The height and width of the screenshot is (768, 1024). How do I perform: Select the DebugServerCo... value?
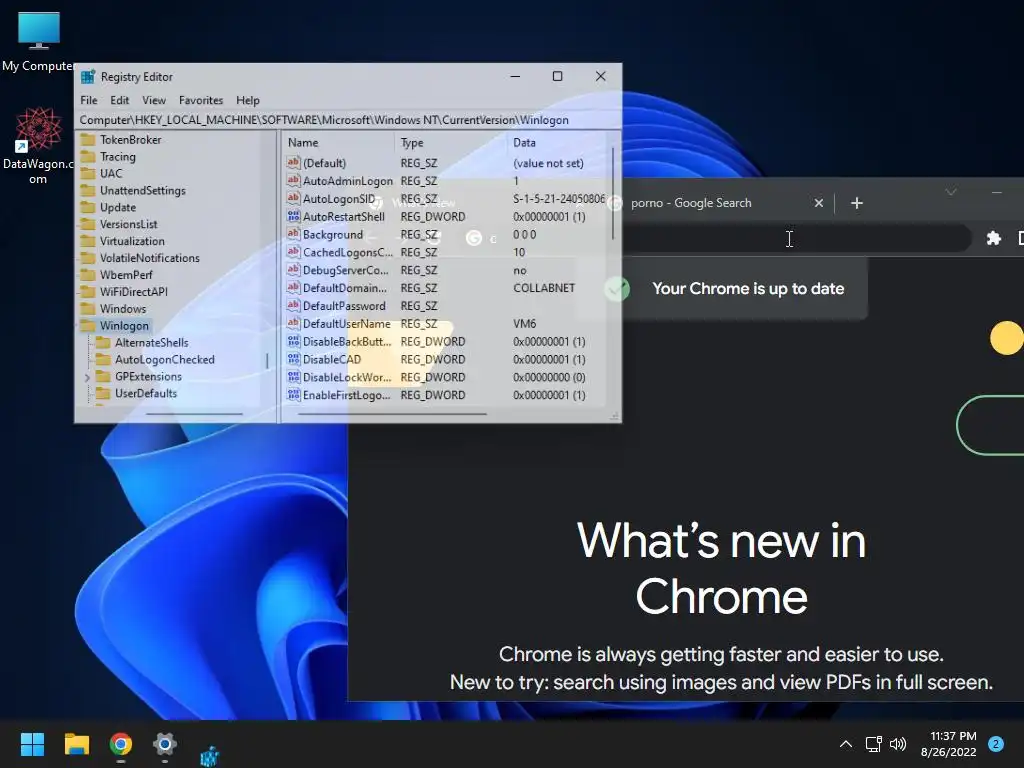click(345, 270)
